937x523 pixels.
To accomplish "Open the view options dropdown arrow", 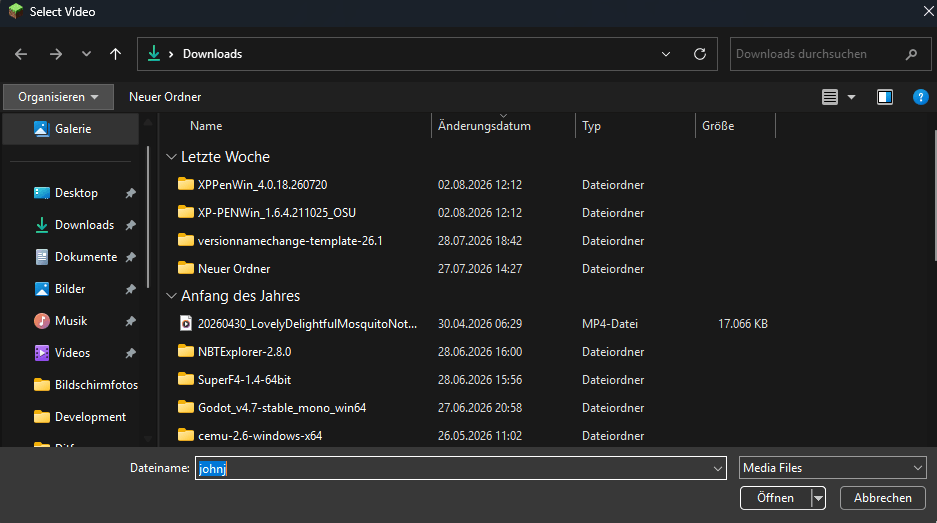I will point(852,97).
